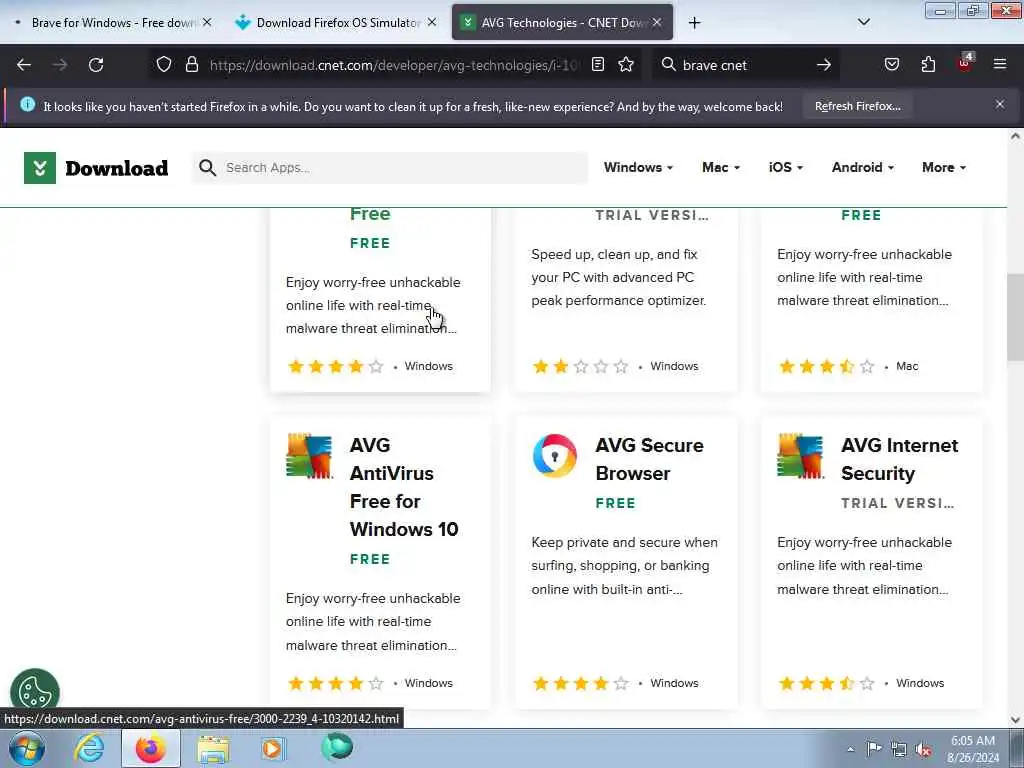Click the site security padlock icon
The height and width of the screenshot is (768, 1024).
[x=191, y=65]
